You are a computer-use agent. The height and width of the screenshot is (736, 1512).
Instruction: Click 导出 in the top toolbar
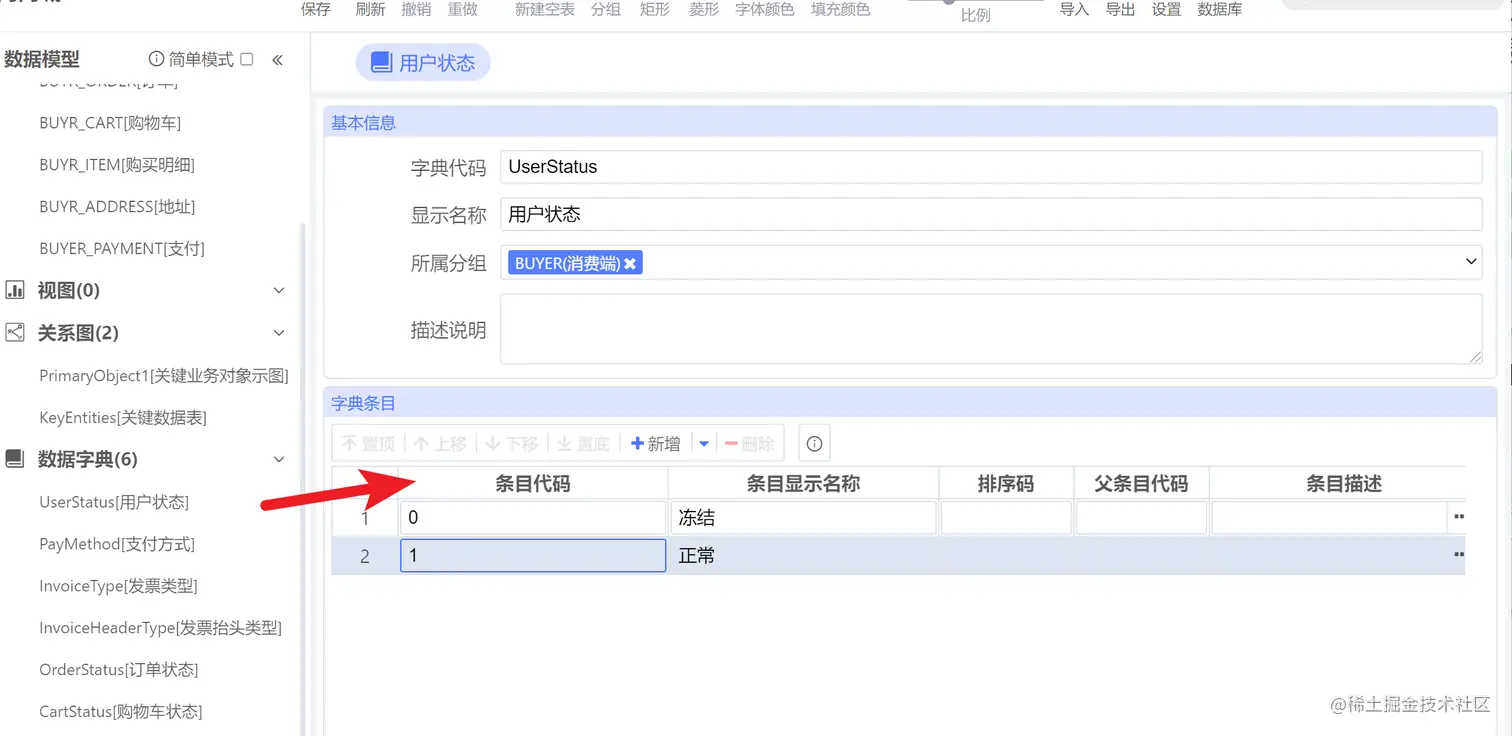point(1120,9)
